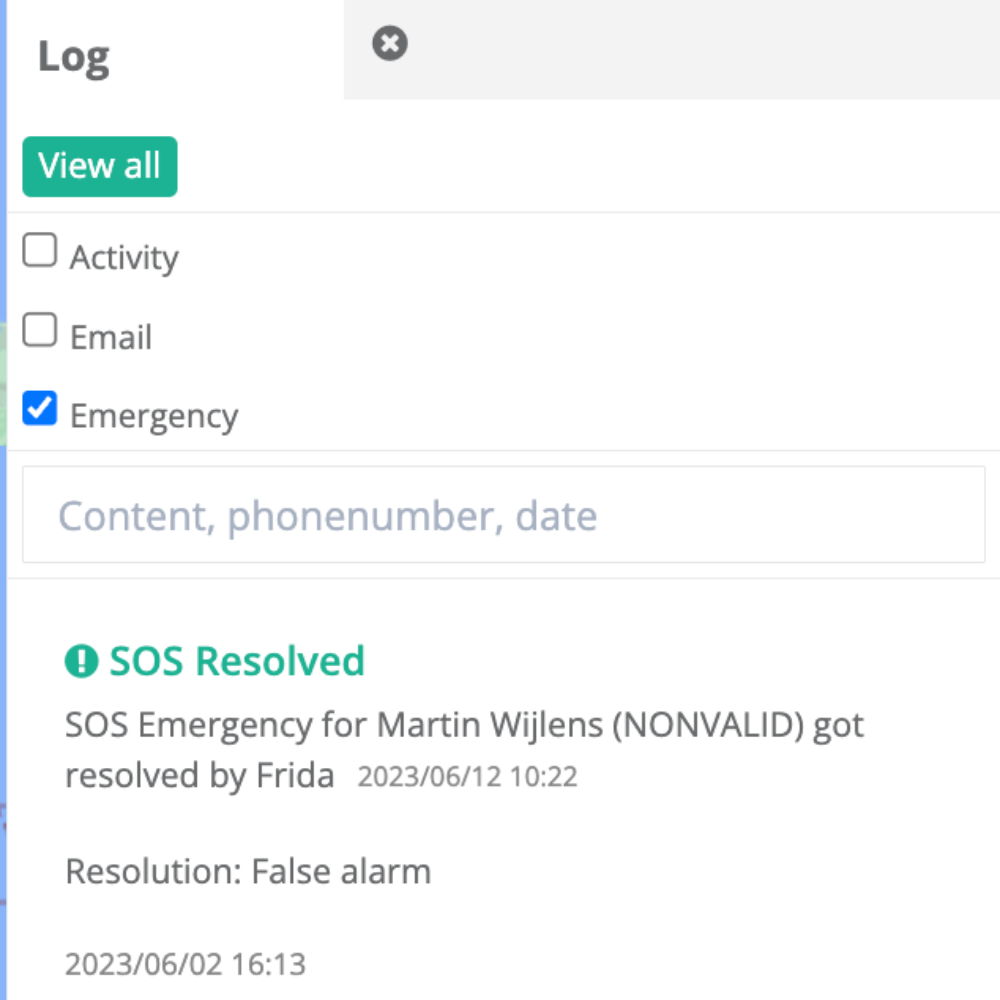Viewport: 1000px width, 1000px height.
Task: Open the SOS Resolved log entry
Action: pos(237,660)
